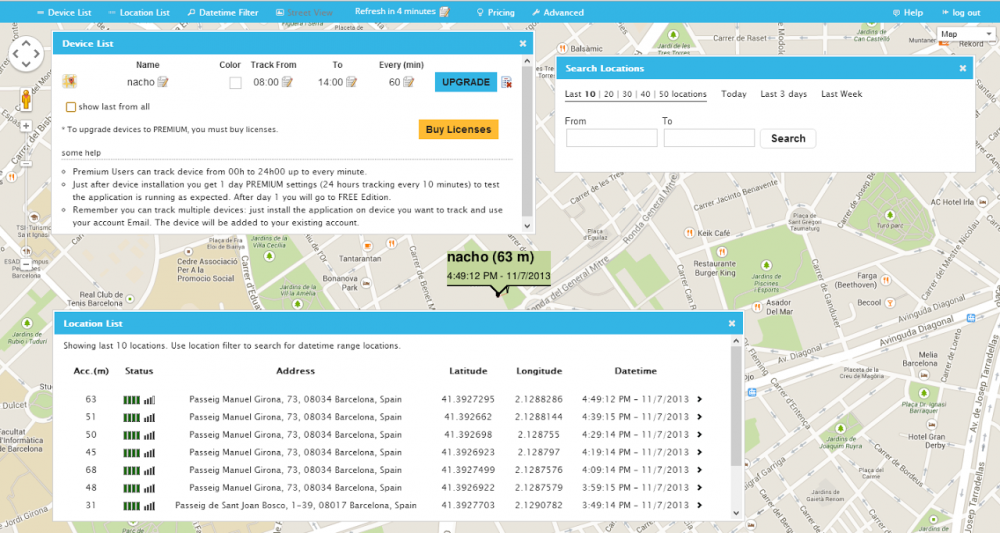Click the Balsamic restaurant map icon
Viewport: 1000px width, 533px height.
562,48
